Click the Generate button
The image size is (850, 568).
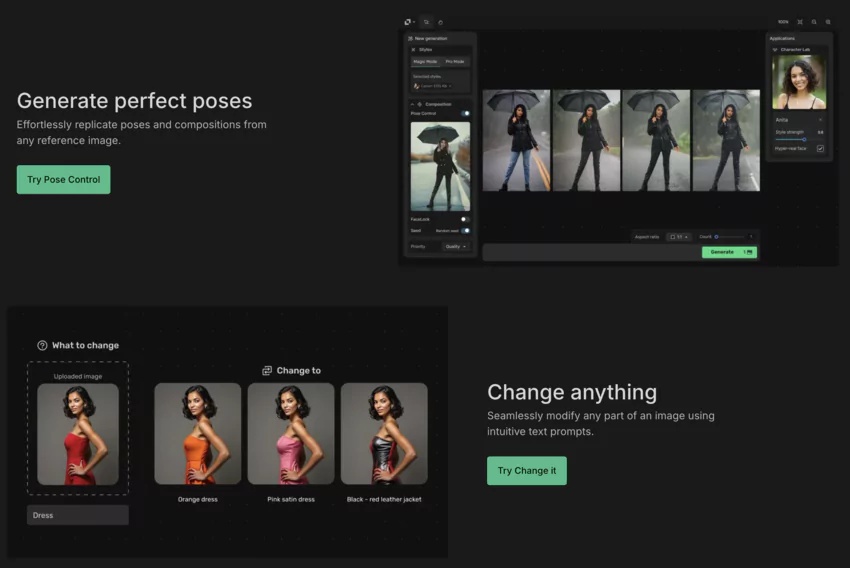tap(729, 252)
